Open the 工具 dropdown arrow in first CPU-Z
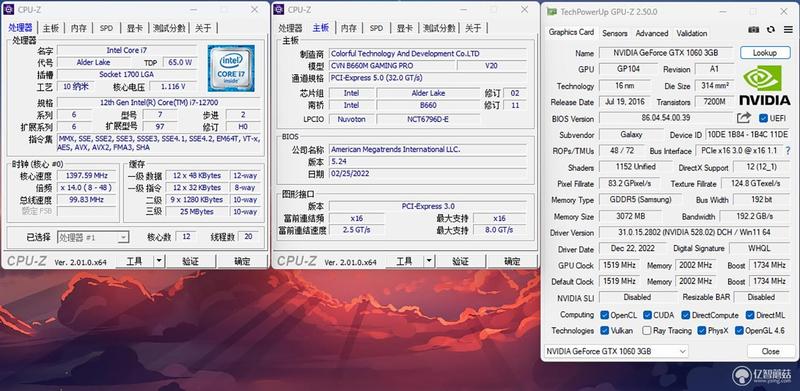The image size is (800, 391). coord(159,261)
